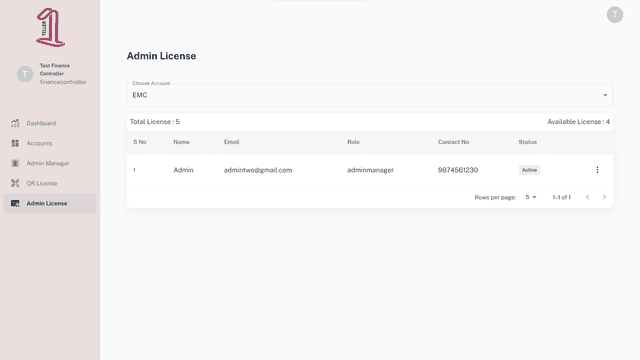Click the QR License icon
This screenshot has width=640, height=360.
[x=15, y=183]
